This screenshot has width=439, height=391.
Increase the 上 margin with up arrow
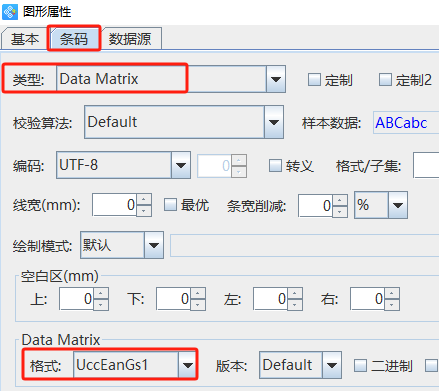pos(101,293)
